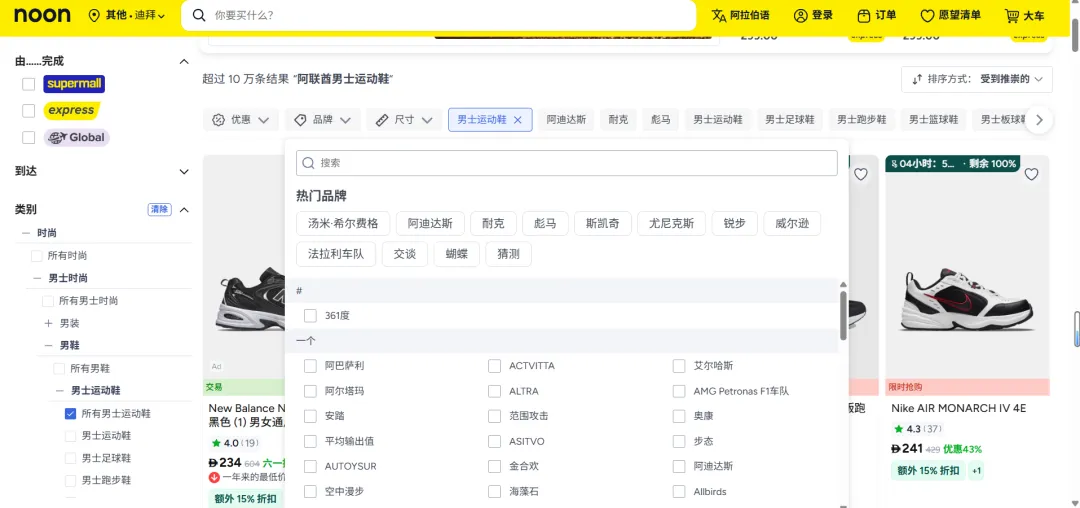Collapse 由……完成 section
Viewport: 1080px width, 508px height.
click(x=184, y=61)
